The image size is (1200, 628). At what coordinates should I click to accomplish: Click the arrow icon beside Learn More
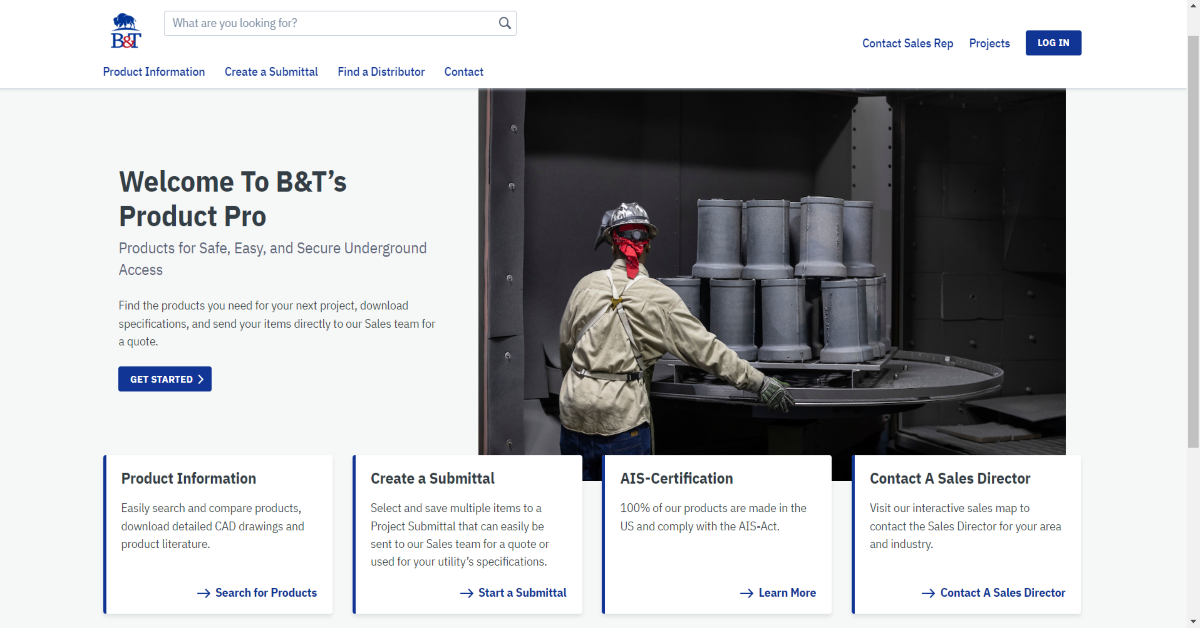(x=746, y=593)
